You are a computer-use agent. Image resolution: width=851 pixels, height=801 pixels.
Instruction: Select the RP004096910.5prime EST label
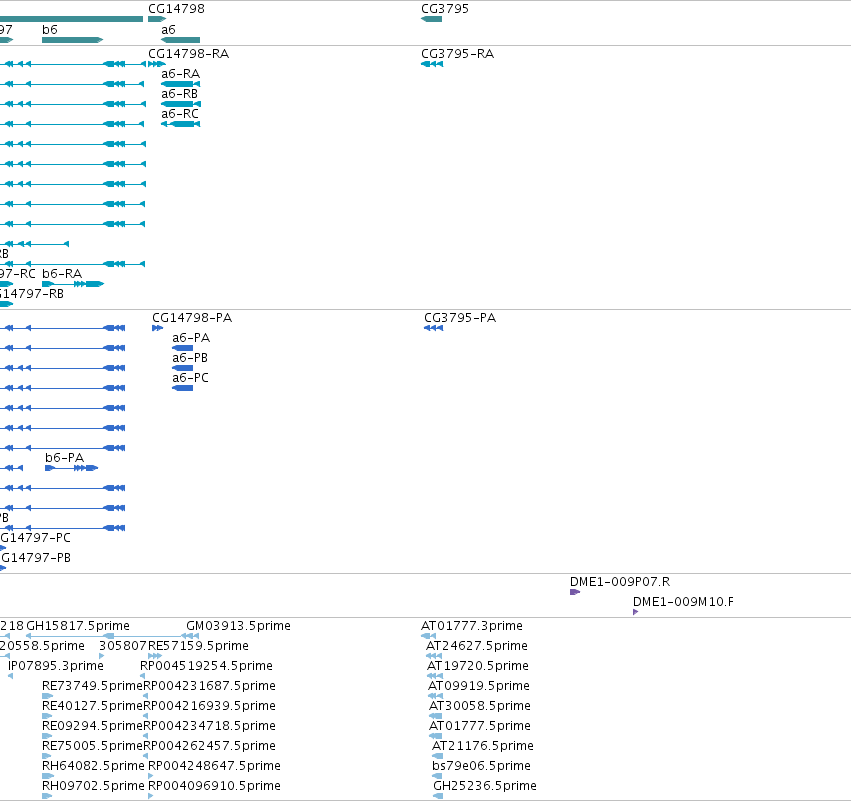pyautogui.click(x=214, y=787)
